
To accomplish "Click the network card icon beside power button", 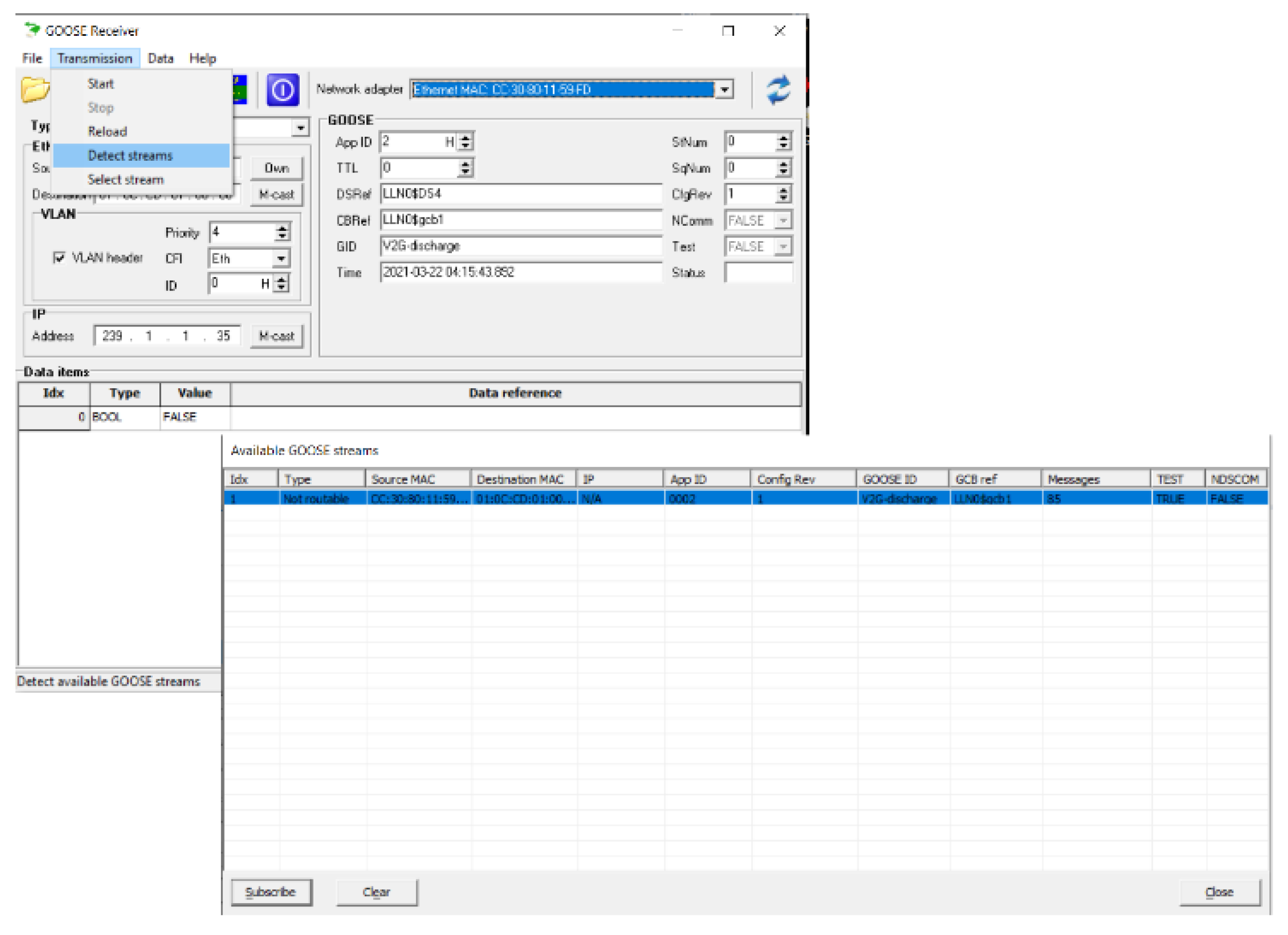I will pos(240,90).
